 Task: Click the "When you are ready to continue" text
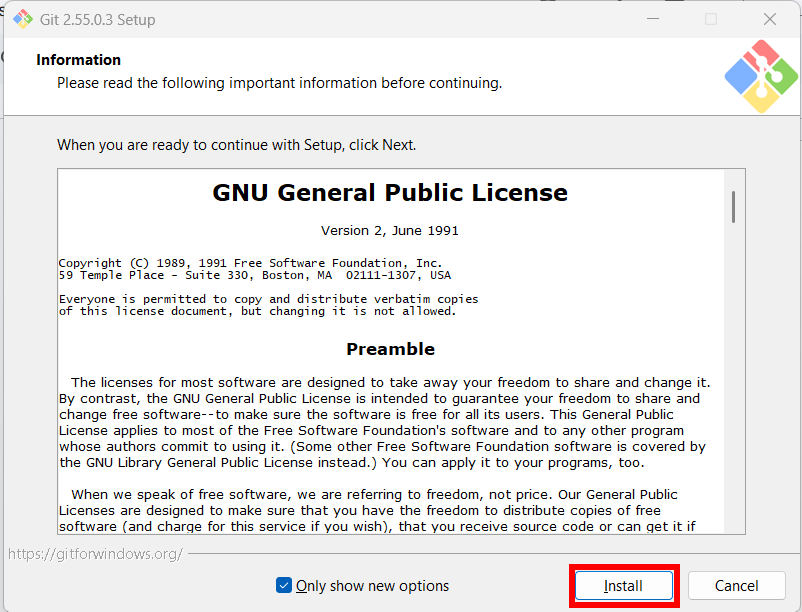pyautogui.click(x=236, y=145)
